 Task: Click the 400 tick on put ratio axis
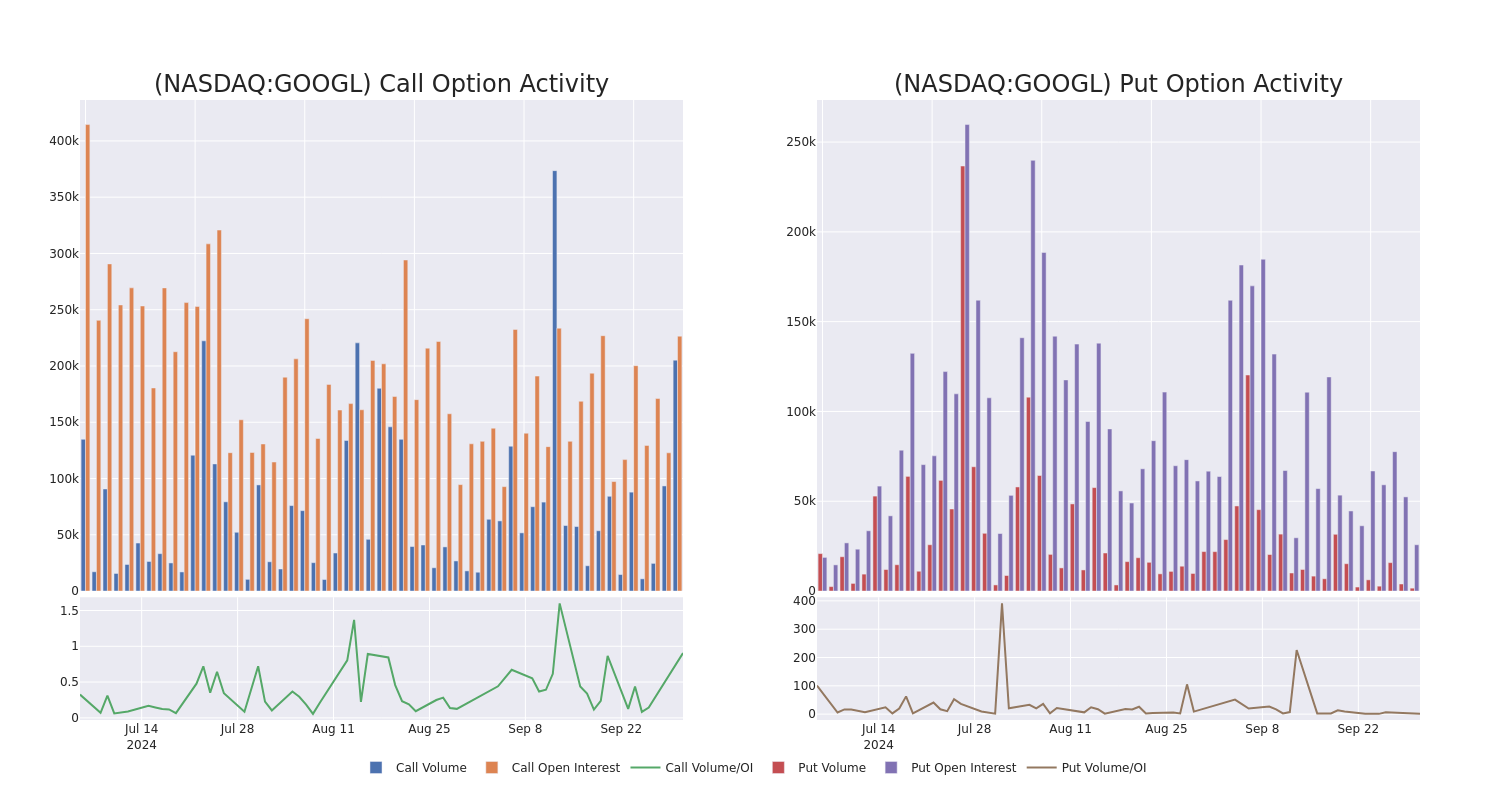pyautogui.click(x=805, y=601)
